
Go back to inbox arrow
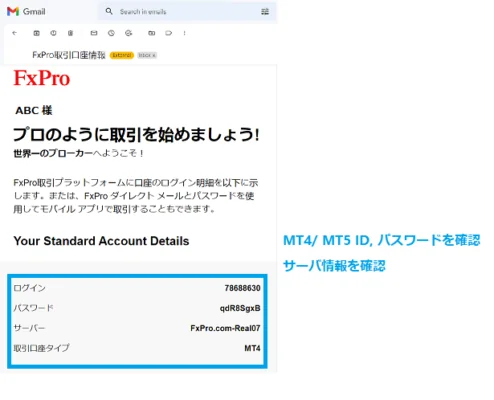[x=14, y=33]
